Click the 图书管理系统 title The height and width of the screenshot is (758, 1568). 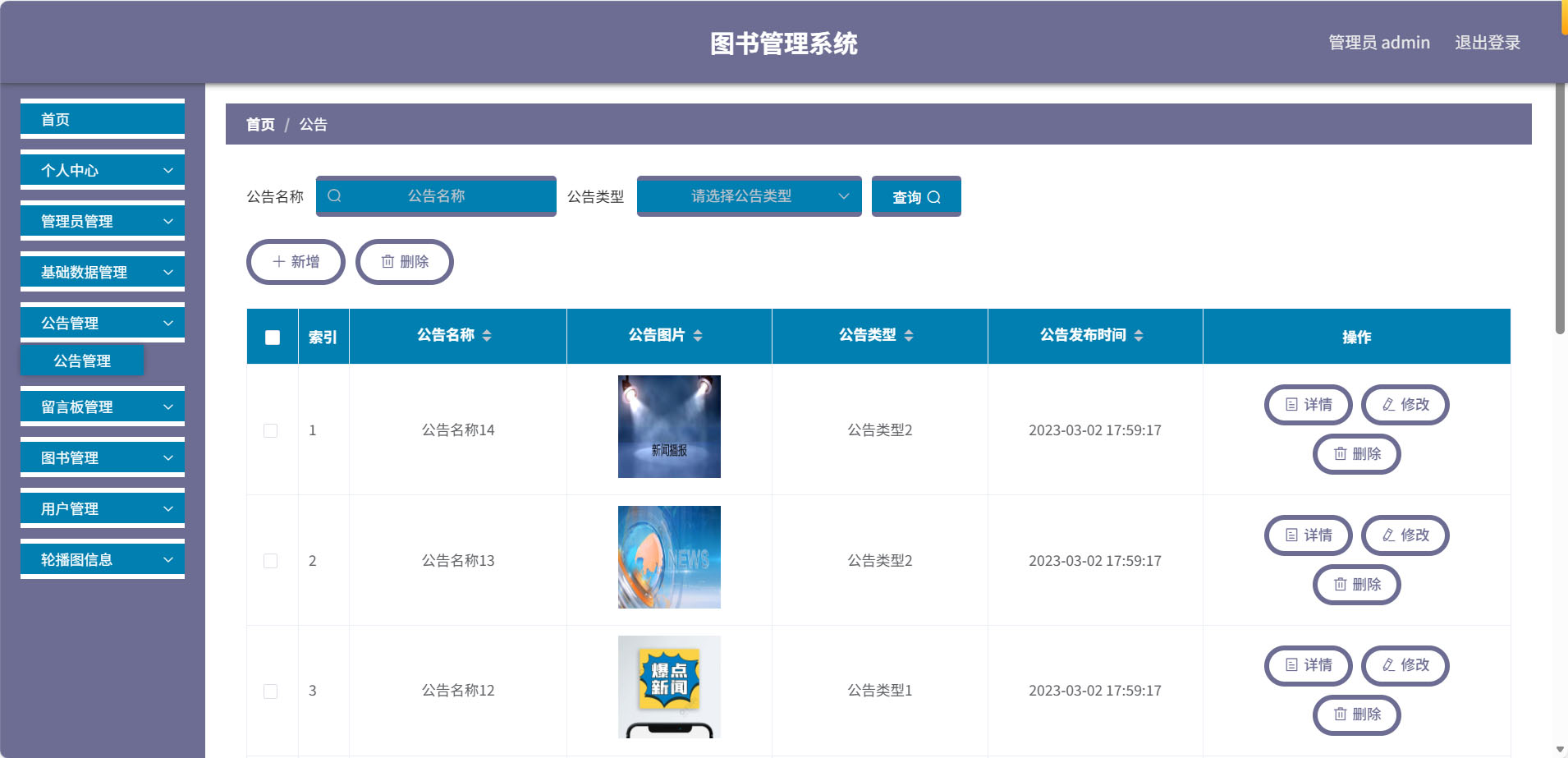784,44
